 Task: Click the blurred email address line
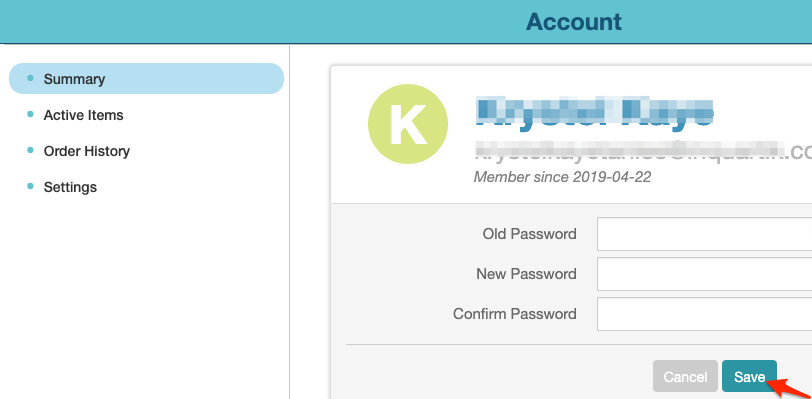click(643, 151)
